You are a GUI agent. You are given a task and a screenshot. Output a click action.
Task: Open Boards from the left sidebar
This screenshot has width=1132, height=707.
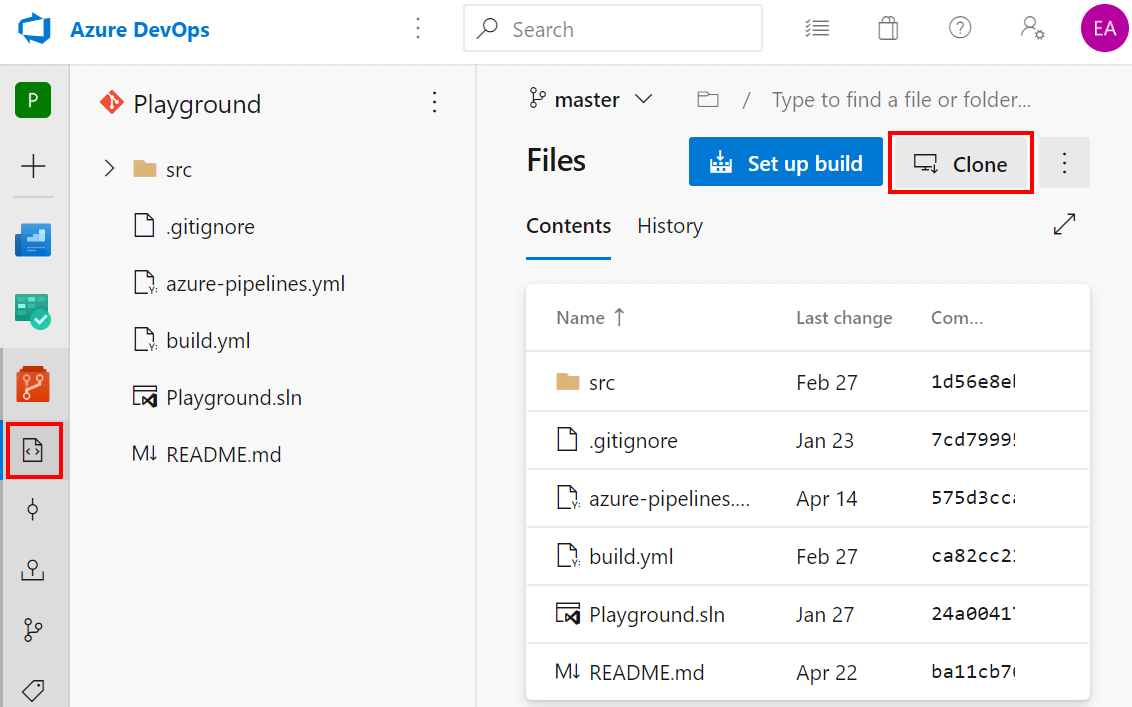pos(34,240)
